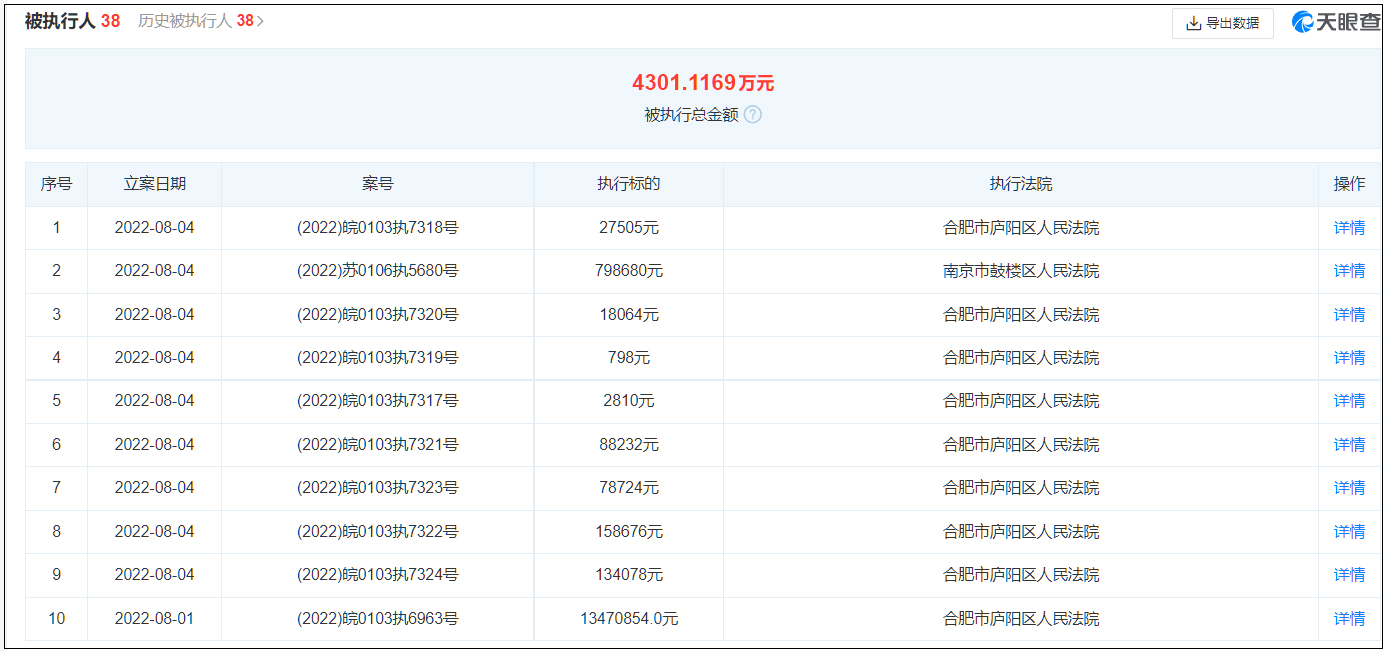The width and height of the screenshot is (1386, 651).
Task: Click the 执行标的 column header
Action: [x=629, y=184]
